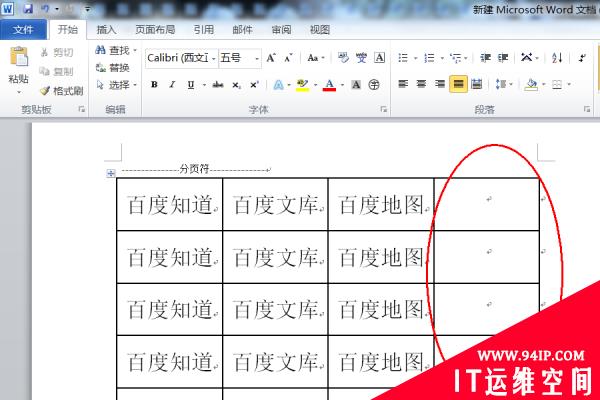Click the Sort icon
600x400 pixels.
557,58
